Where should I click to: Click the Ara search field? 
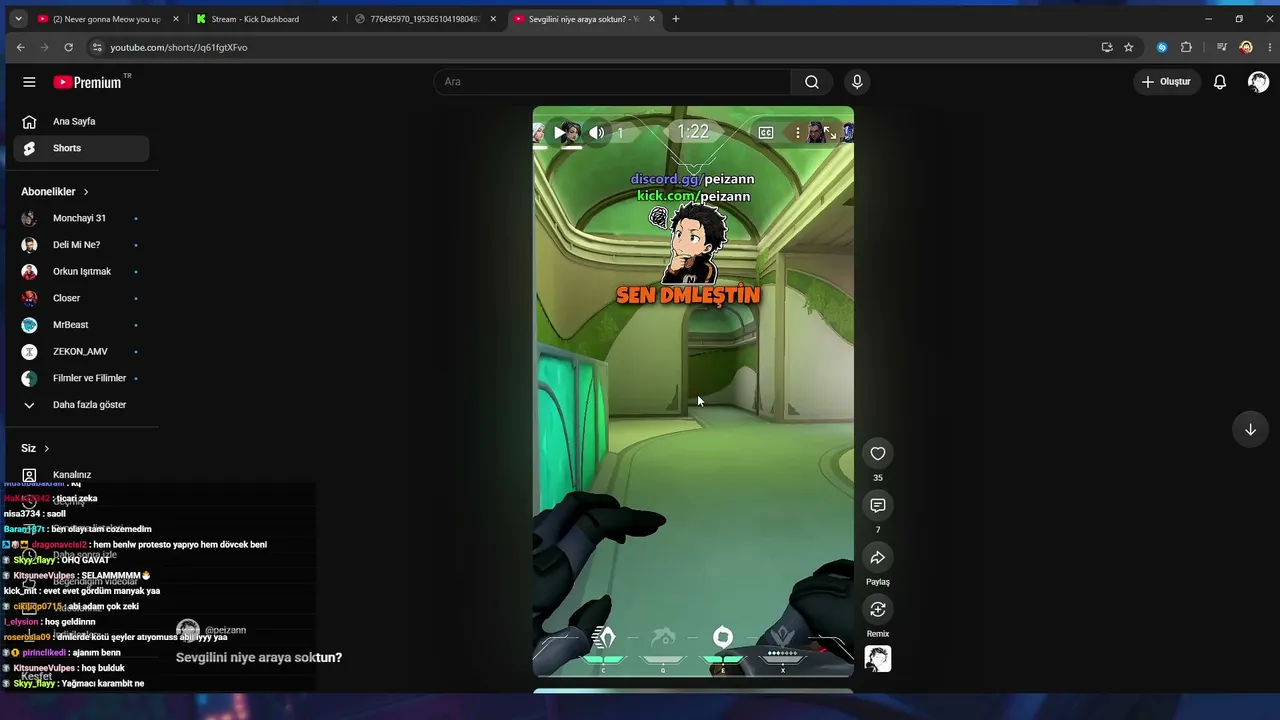point(613,82)
